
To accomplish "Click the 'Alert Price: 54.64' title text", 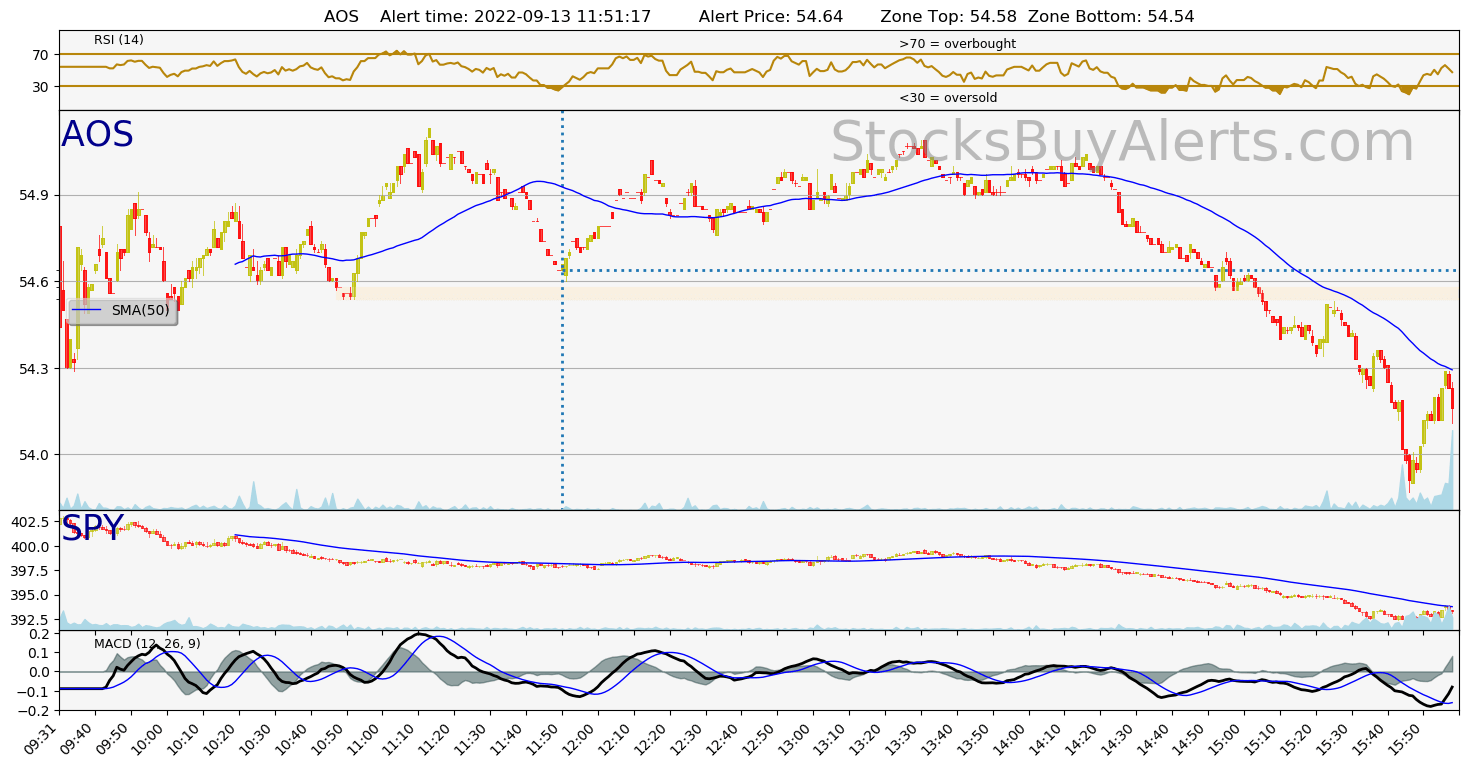I will (x=771, y=16).
